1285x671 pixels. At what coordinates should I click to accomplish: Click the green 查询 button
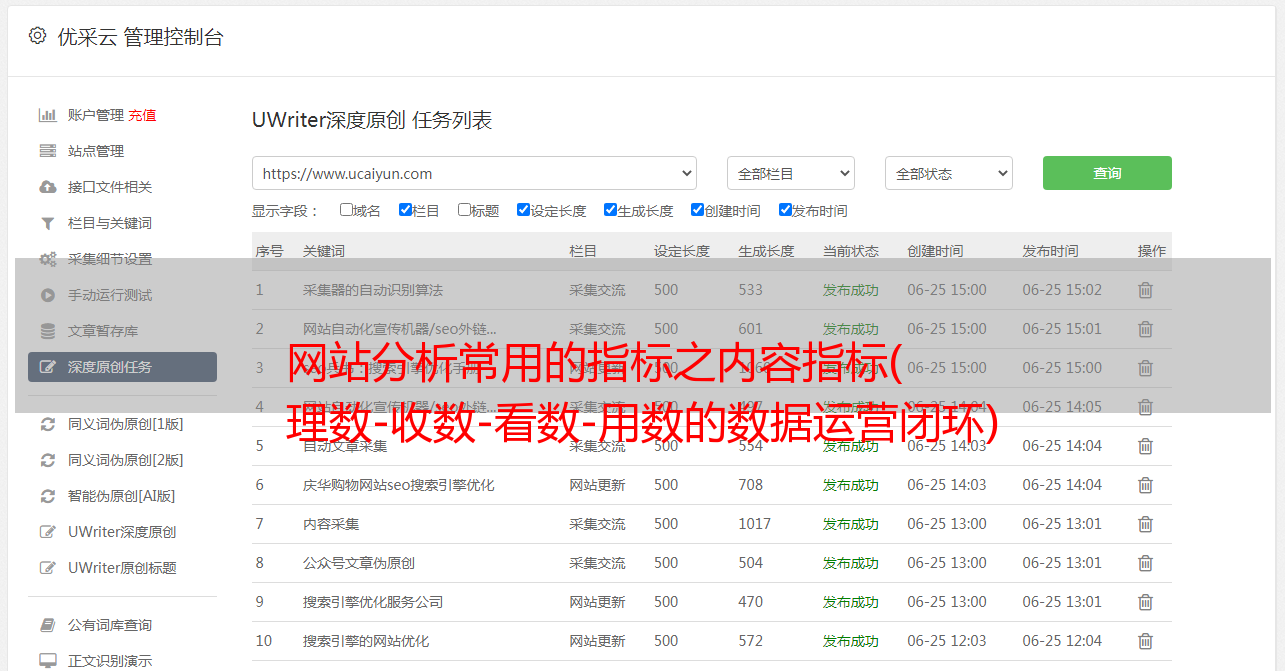(1107, 173)
